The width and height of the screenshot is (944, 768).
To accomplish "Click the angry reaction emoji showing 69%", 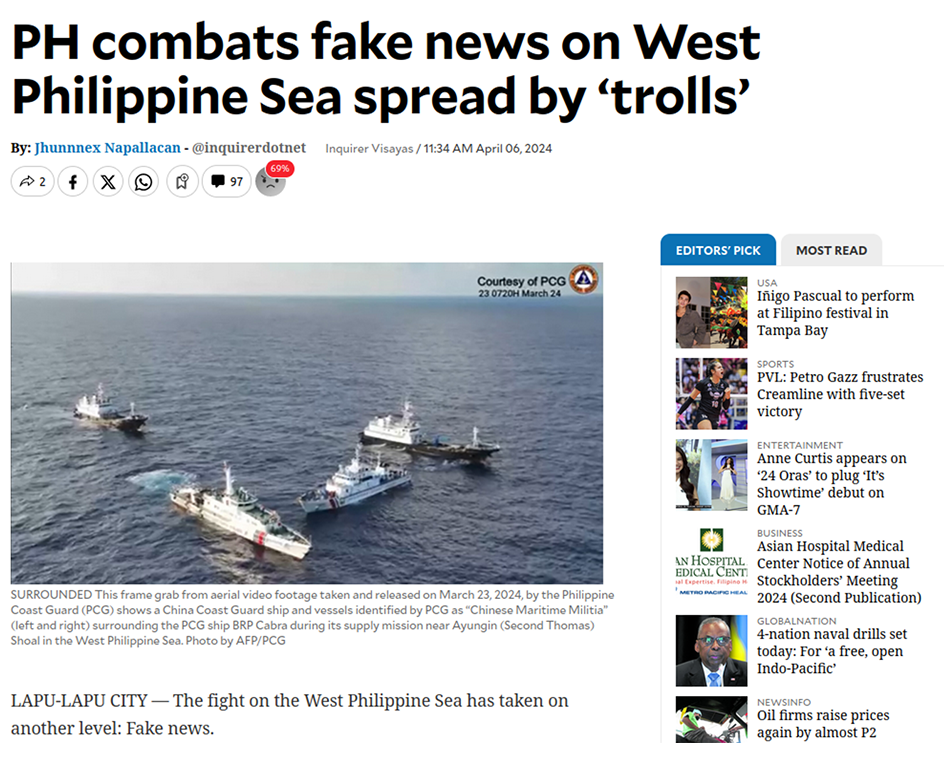I will click(x=271, y=181).
